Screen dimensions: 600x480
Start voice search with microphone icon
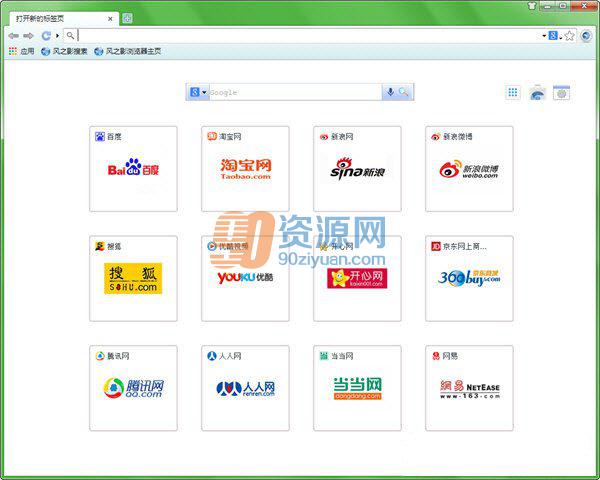point(390,92)
